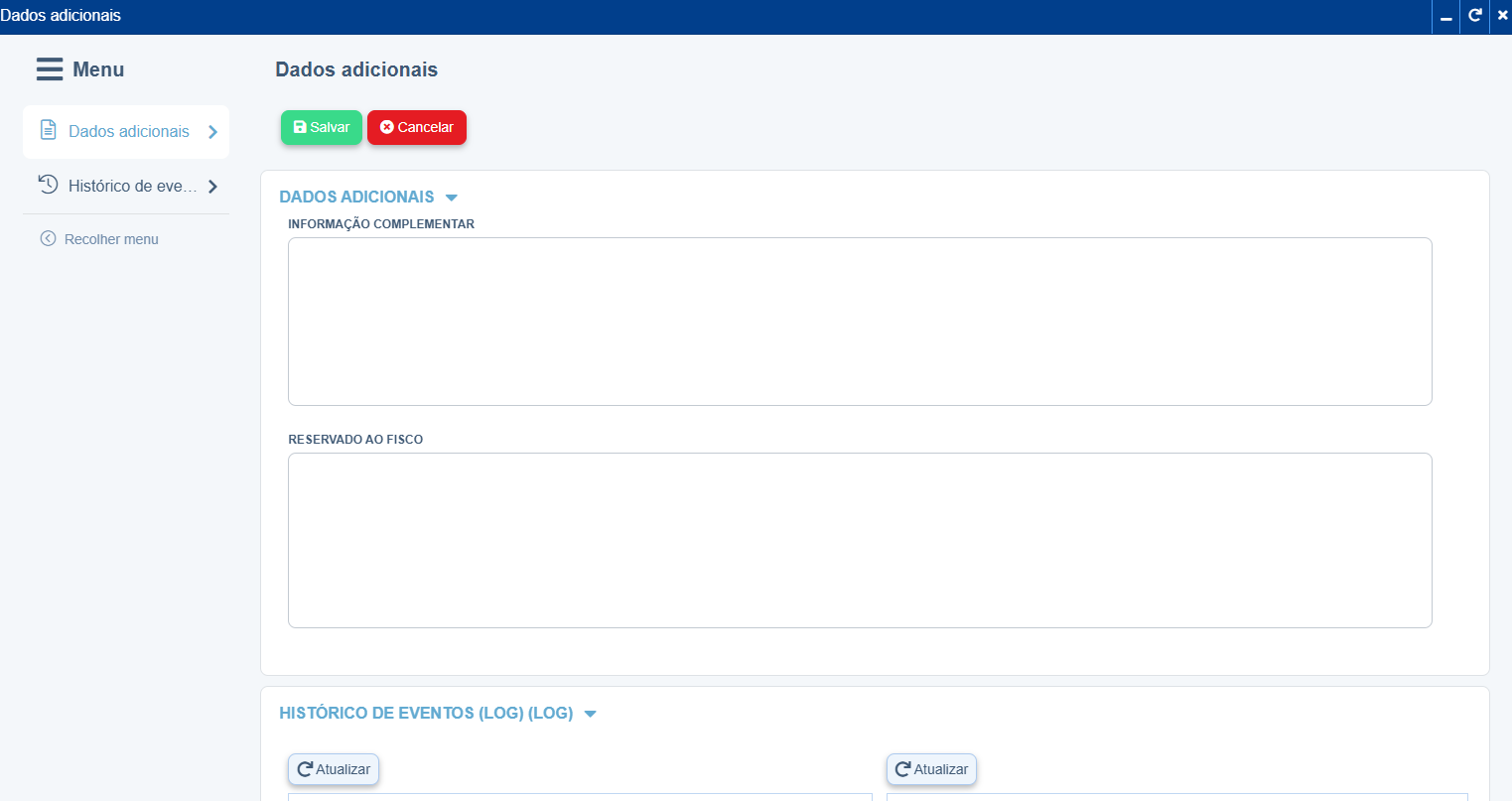Save the form with Salvar button
This screenshot has width=1512, height=801.
(x=321, y=127)
